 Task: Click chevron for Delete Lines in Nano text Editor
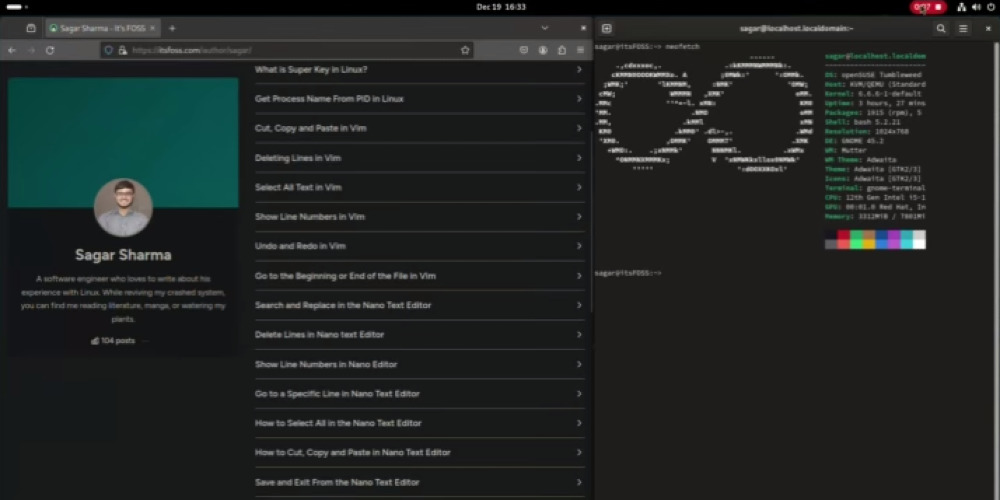[x=579, y=335]
